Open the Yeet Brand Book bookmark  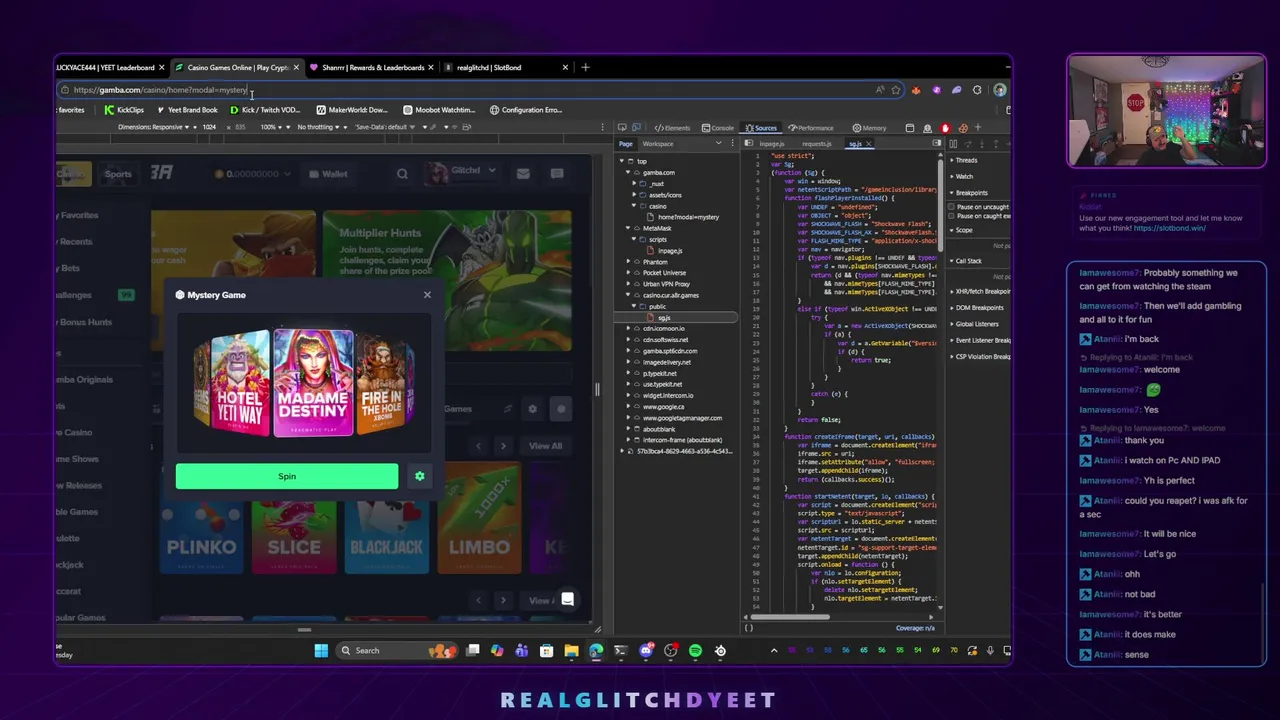coord(186,110)
